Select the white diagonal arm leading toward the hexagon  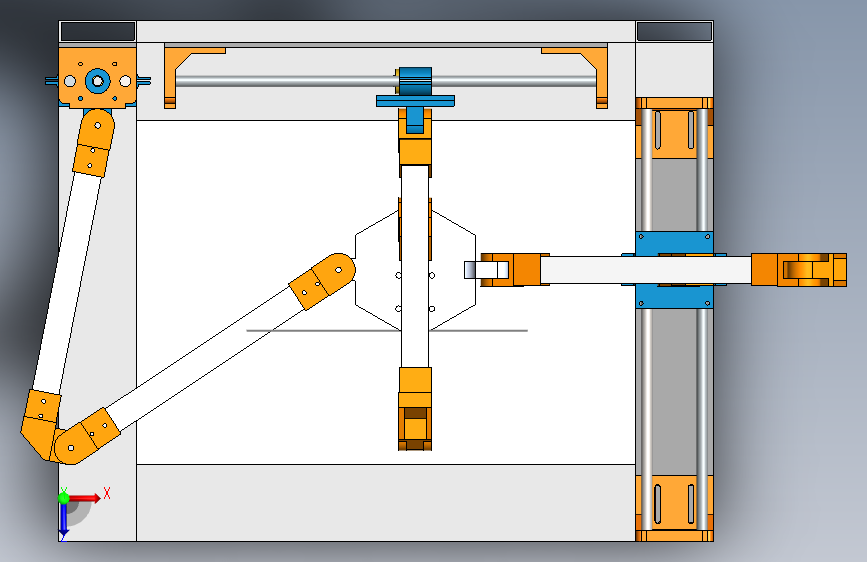point(205,359)
